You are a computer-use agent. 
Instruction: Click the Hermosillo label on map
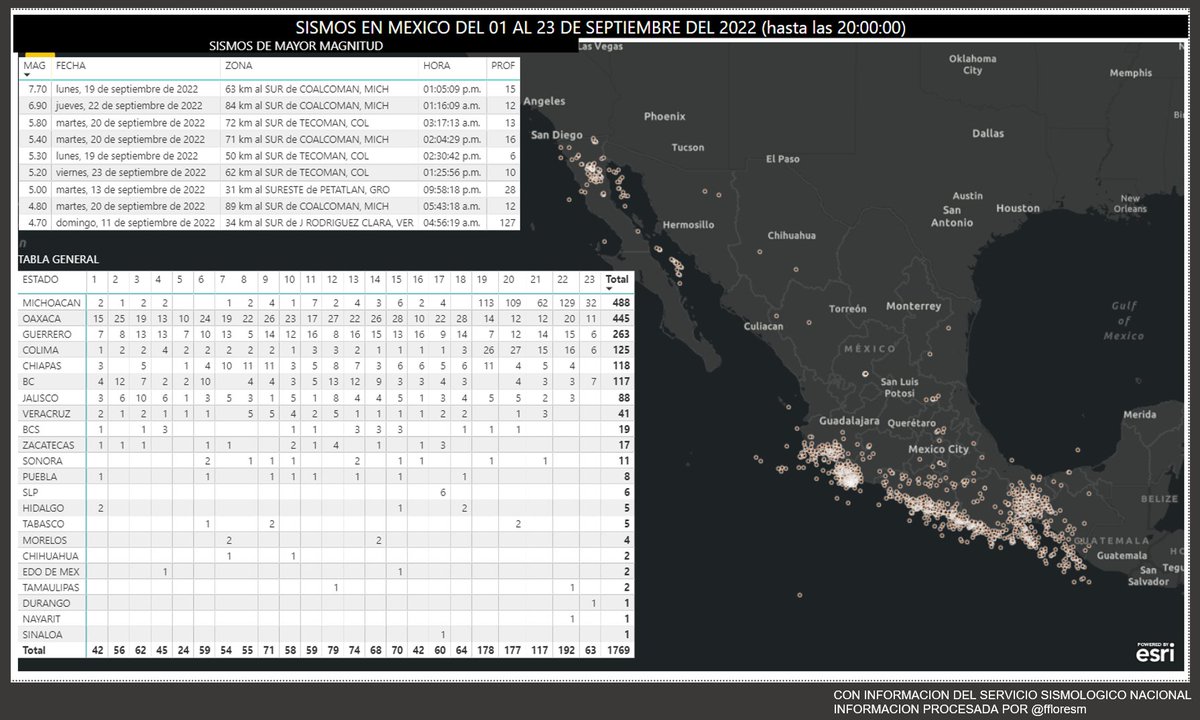coord(688,224)
